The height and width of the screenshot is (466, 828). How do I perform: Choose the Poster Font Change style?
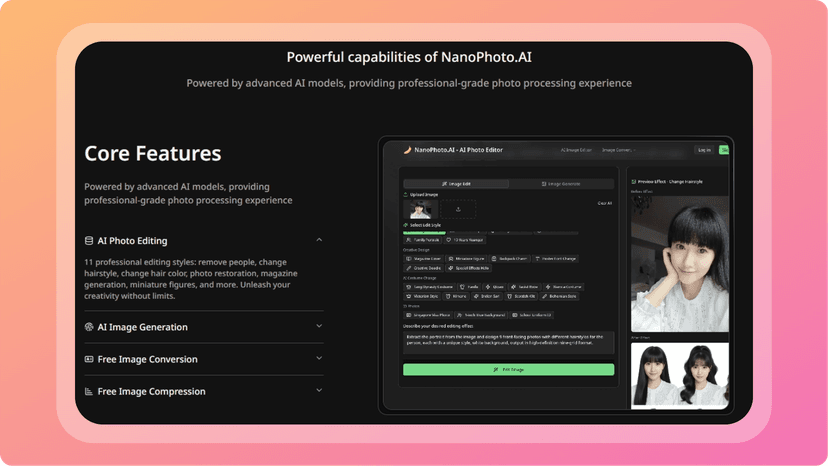556,259
